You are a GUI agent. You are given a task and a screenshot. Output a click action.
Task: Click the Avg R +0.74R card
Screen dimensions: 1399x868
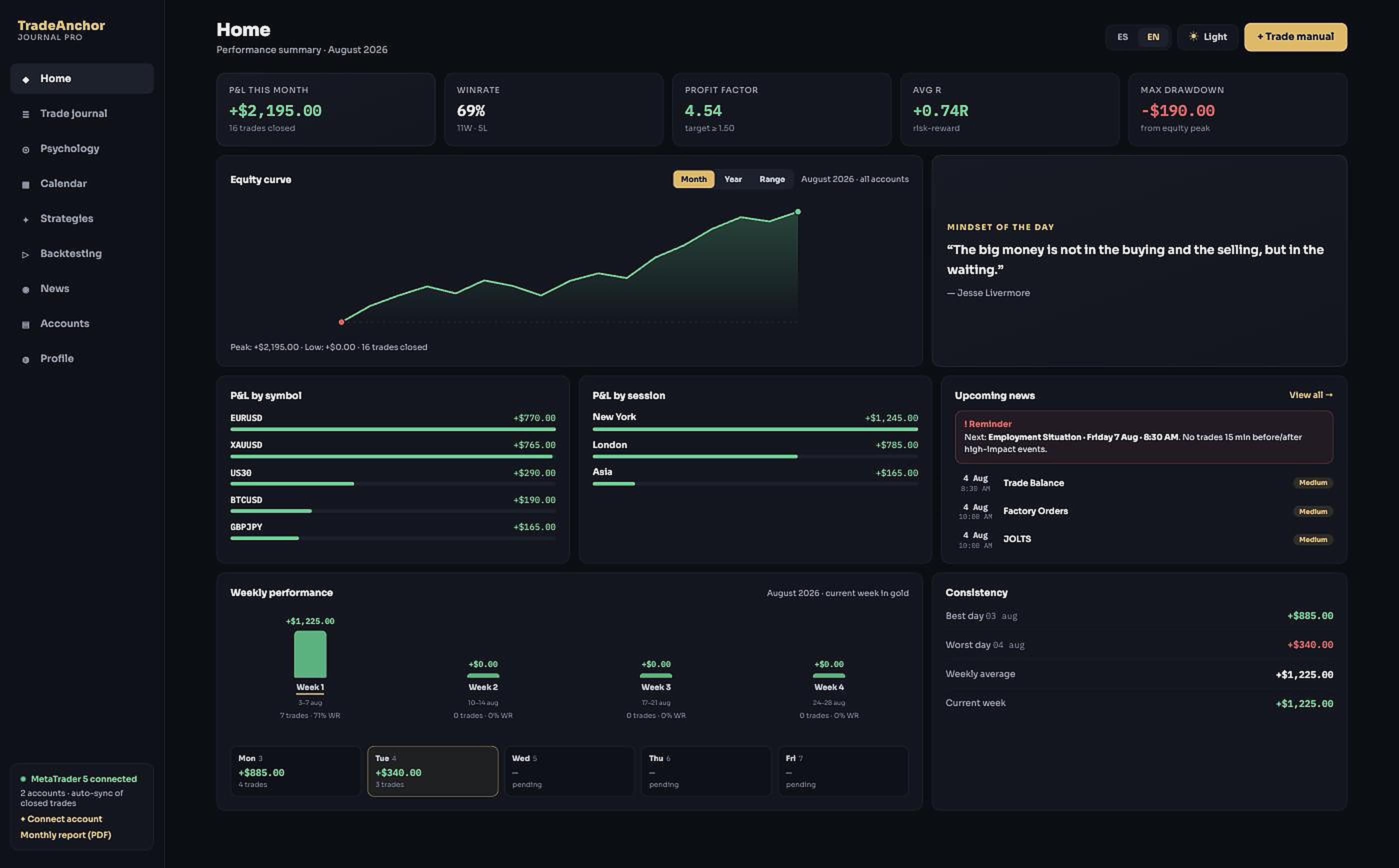(x=1009, y=109)
